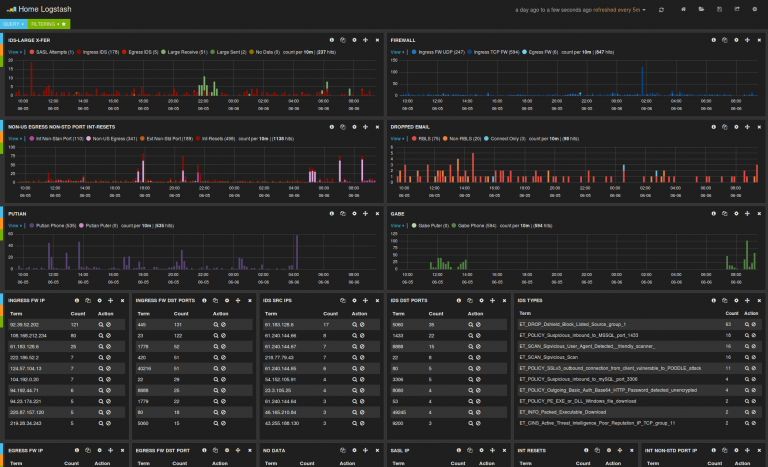Image resolution: width=768 pixels, height=467 pixels.
Task: Toggle the Int Resets series label
Action: coord(218,139)
